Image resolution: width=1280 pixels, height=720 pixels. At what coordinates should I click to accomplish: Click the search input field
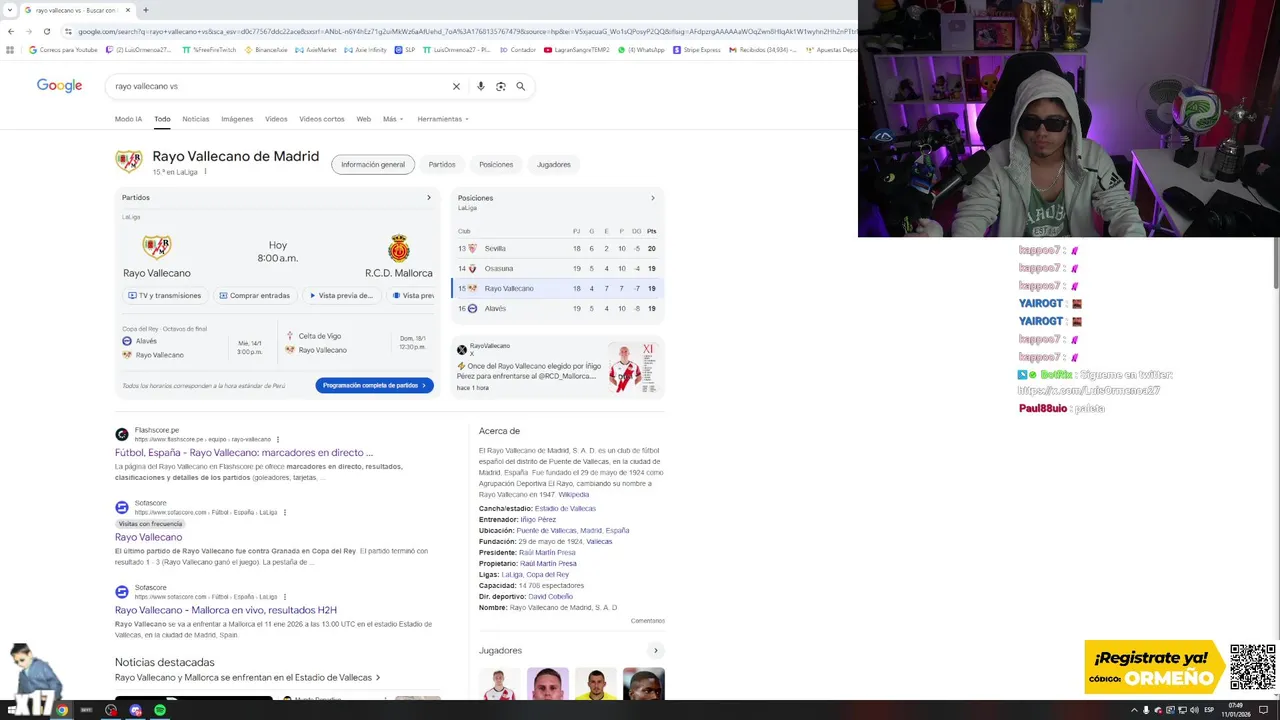(x=280, y=86)
